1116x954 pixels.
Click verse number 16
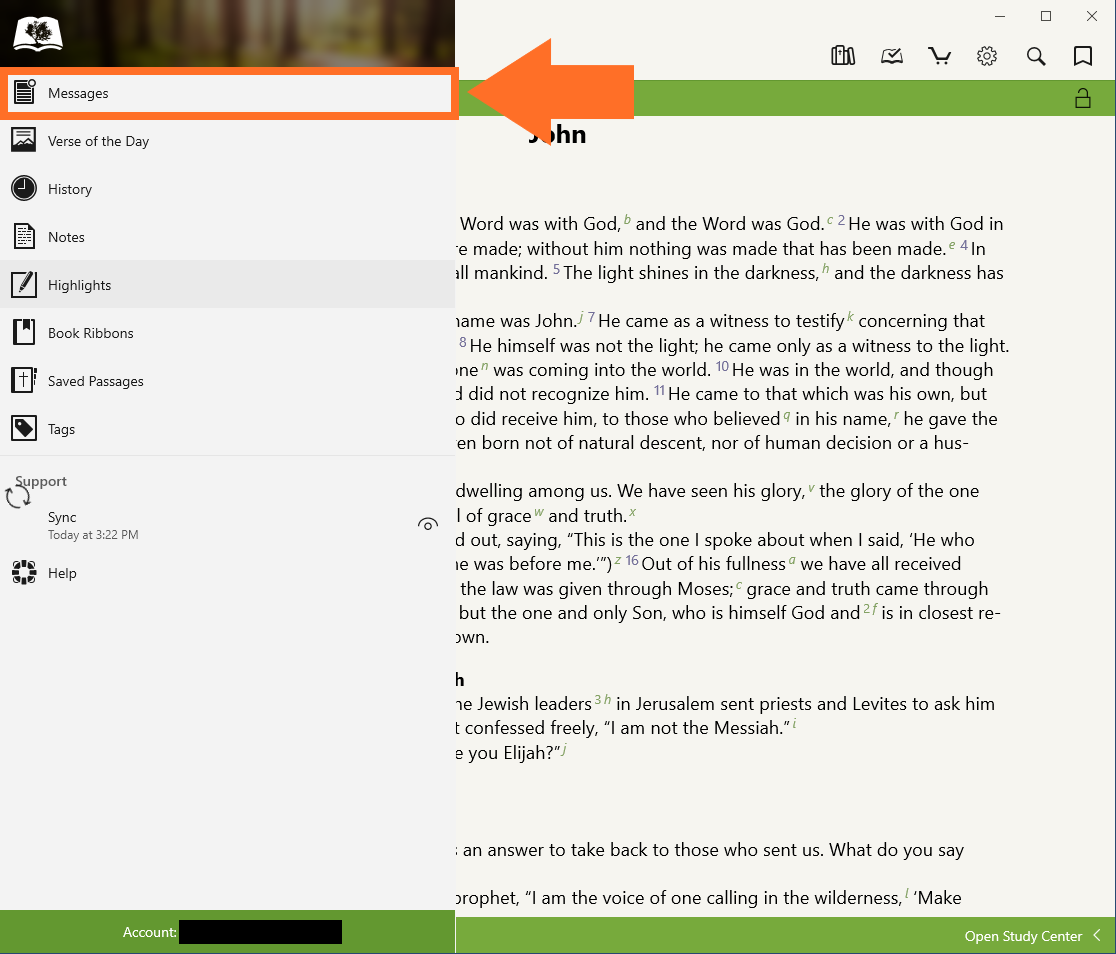(632, 560)
